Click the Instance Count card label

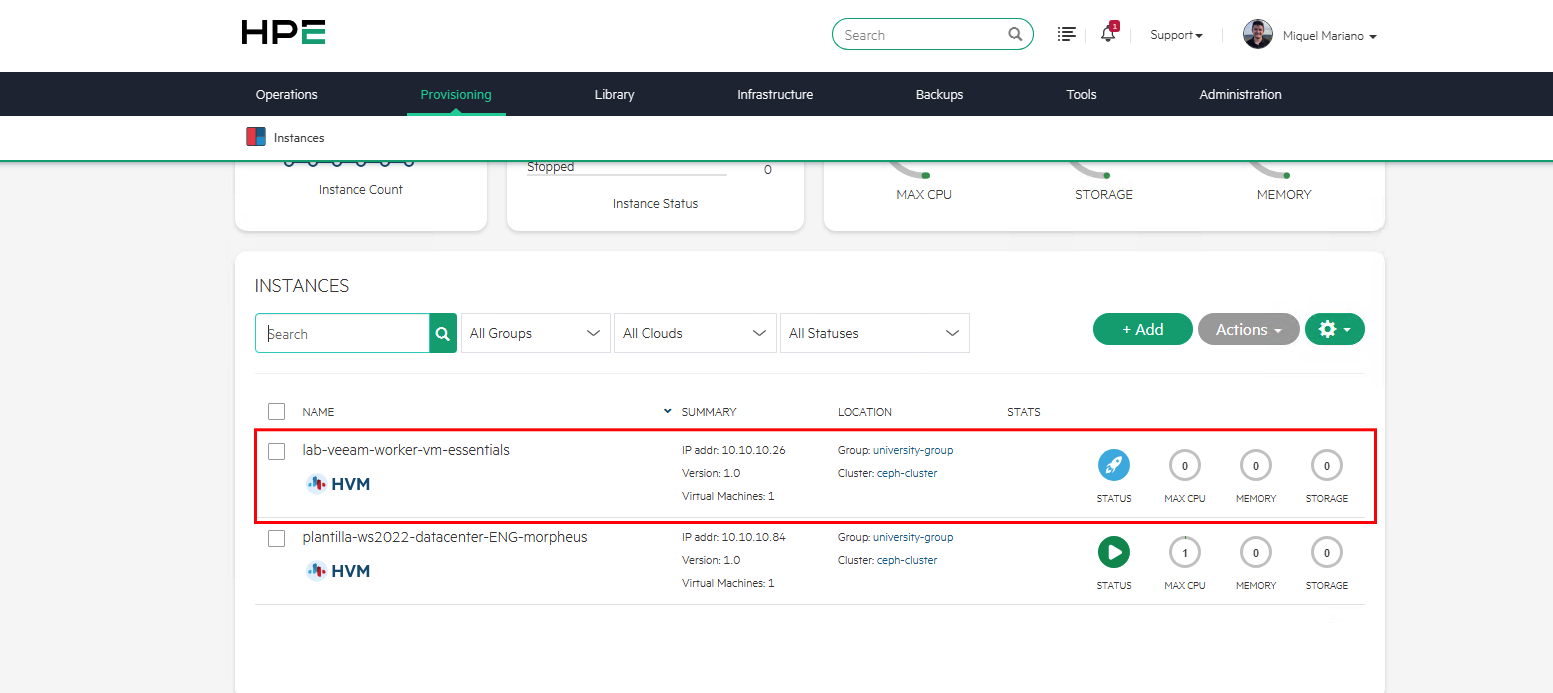pyautogui.click(x=361, y=190)
